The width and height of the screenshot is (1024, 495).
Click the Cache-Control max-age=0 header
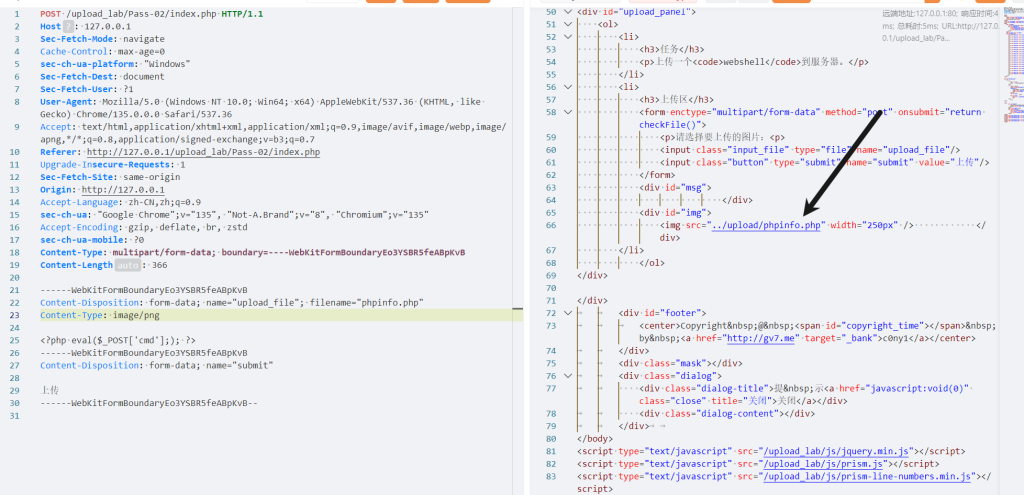click(x=103, y=52)
